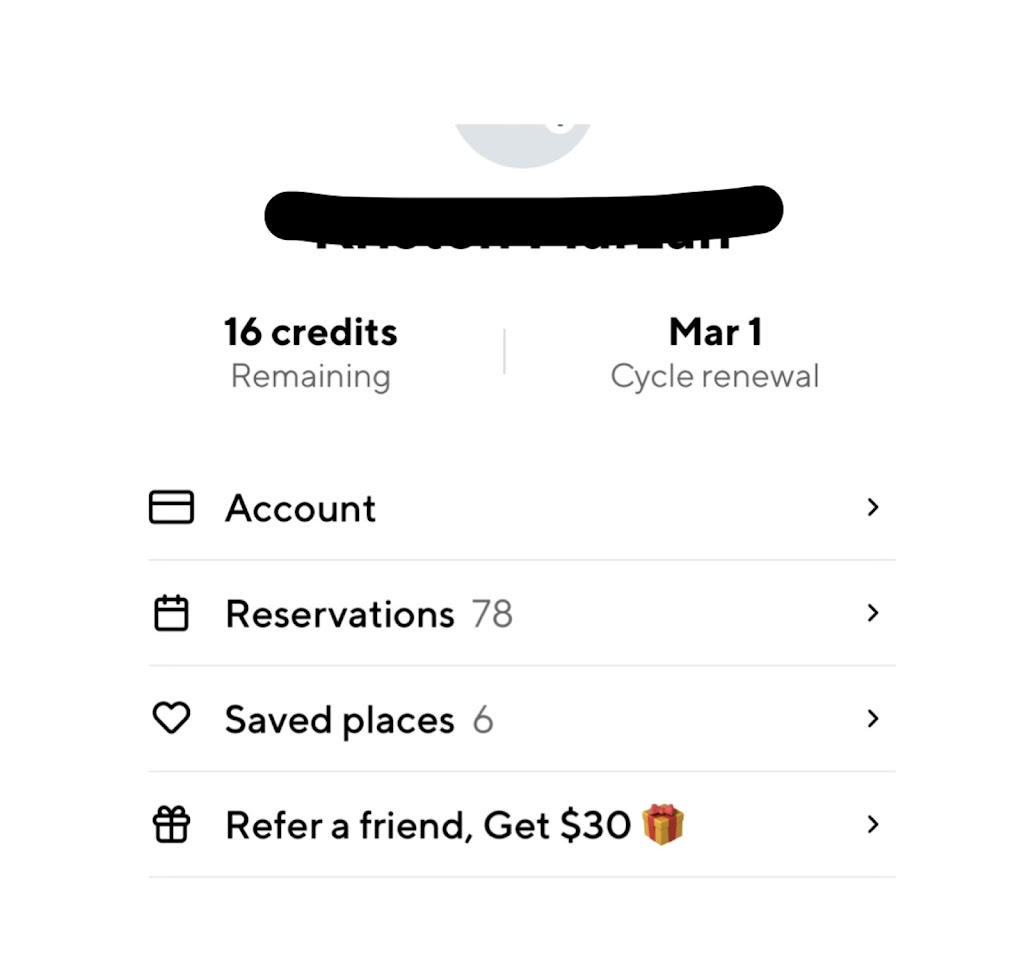Expand the Account row chevron
The width and height of the screenshot is (1024, 955).
873,508
